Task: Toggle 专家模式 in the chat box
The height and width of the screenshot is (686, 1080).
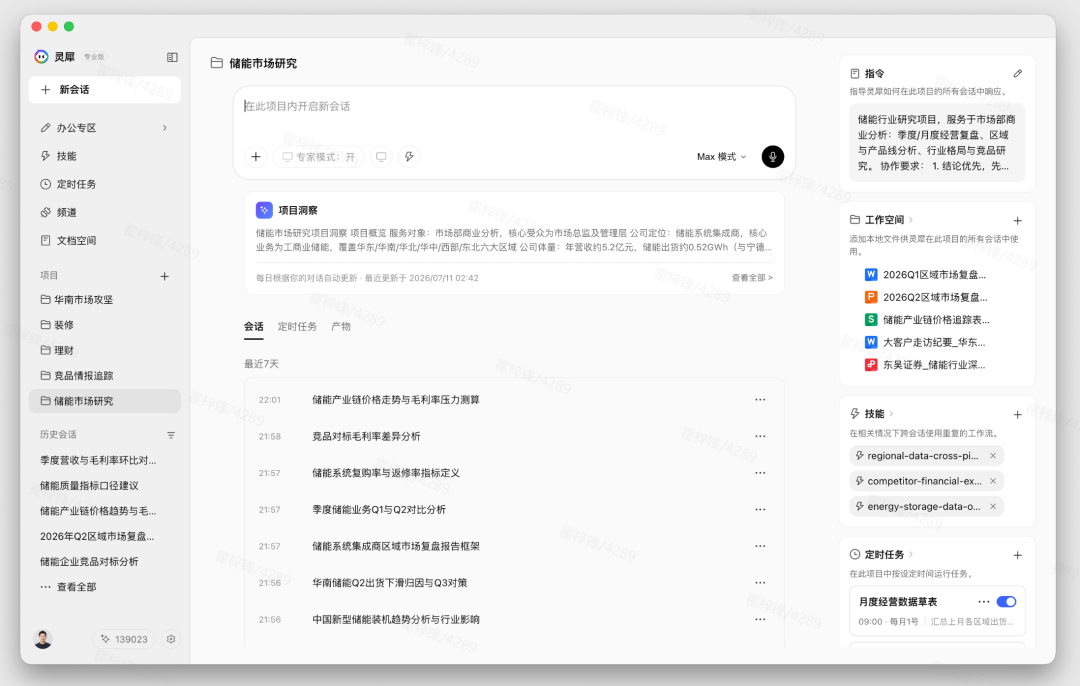Action: [319, 157]
